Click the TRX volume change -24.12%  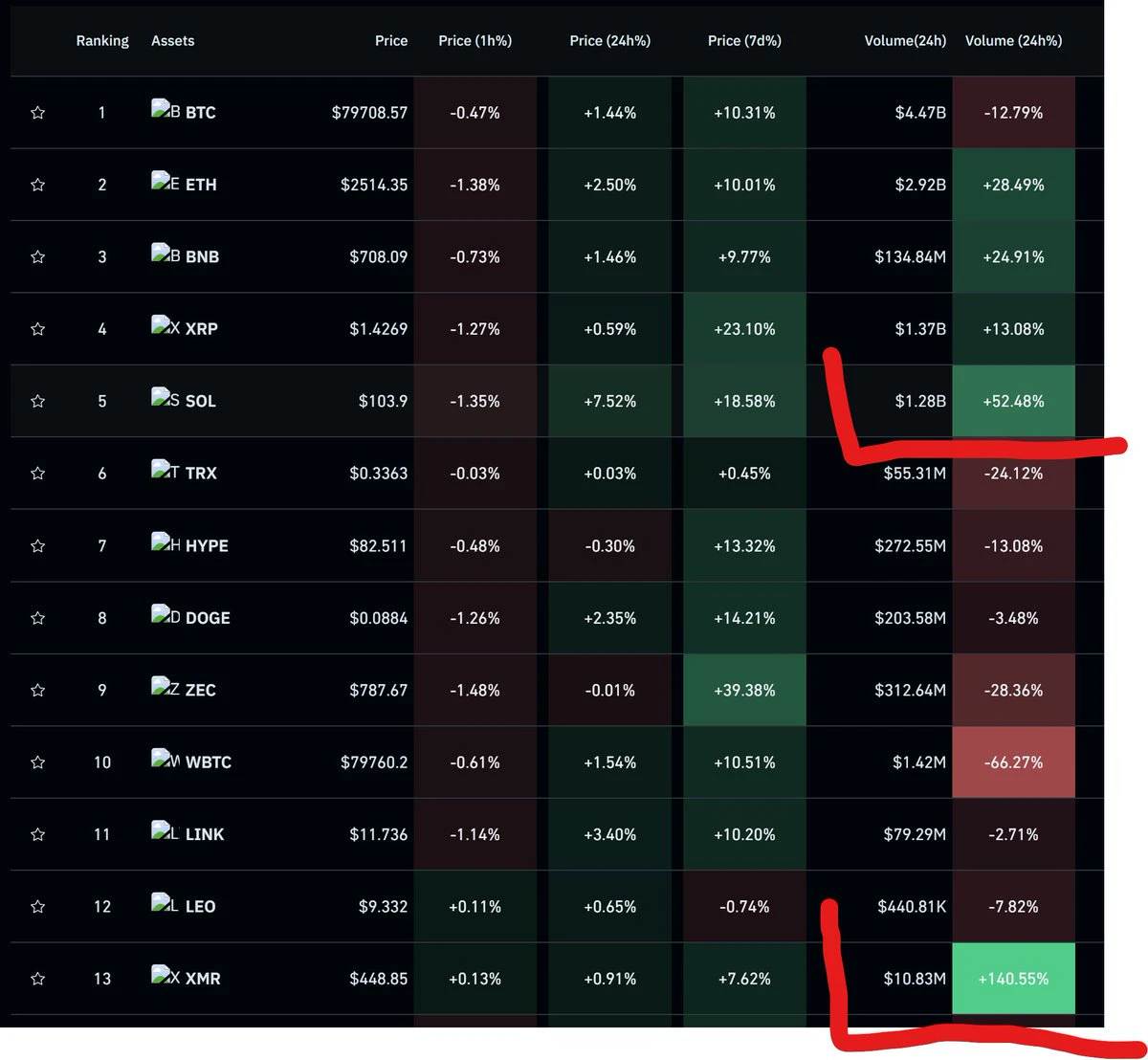pos(1013,474)
